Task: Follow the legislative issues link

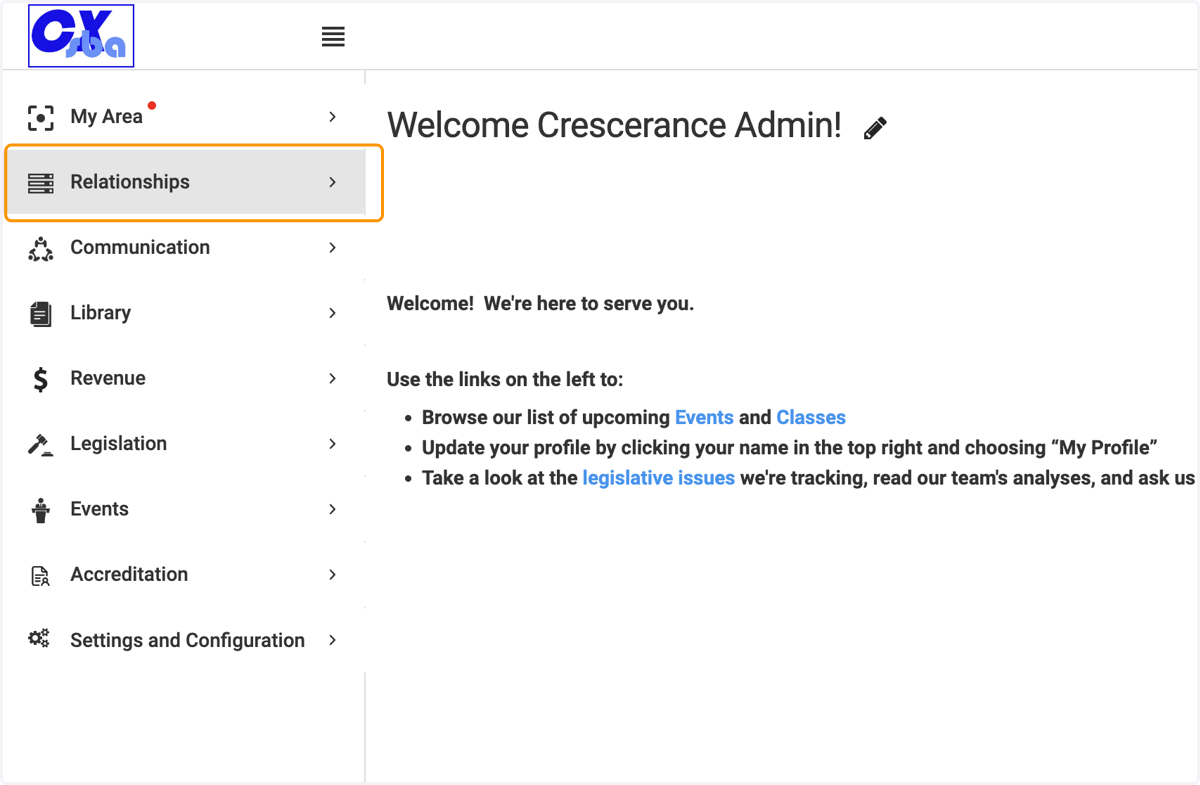Action: pyautogui.click(x=659, y=478)
